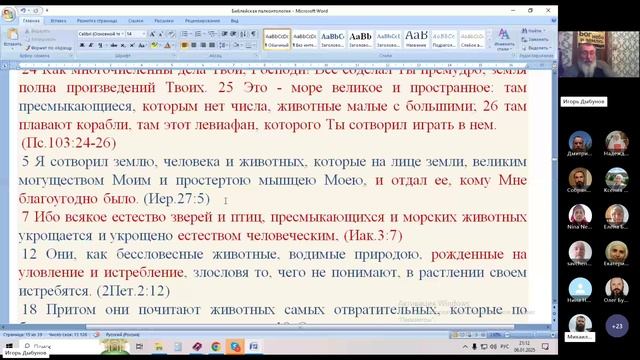Image resolution: width=640 pixels, height=360 pixels.
Task: Click the Grow Font icon
Action: pos(152,34)
